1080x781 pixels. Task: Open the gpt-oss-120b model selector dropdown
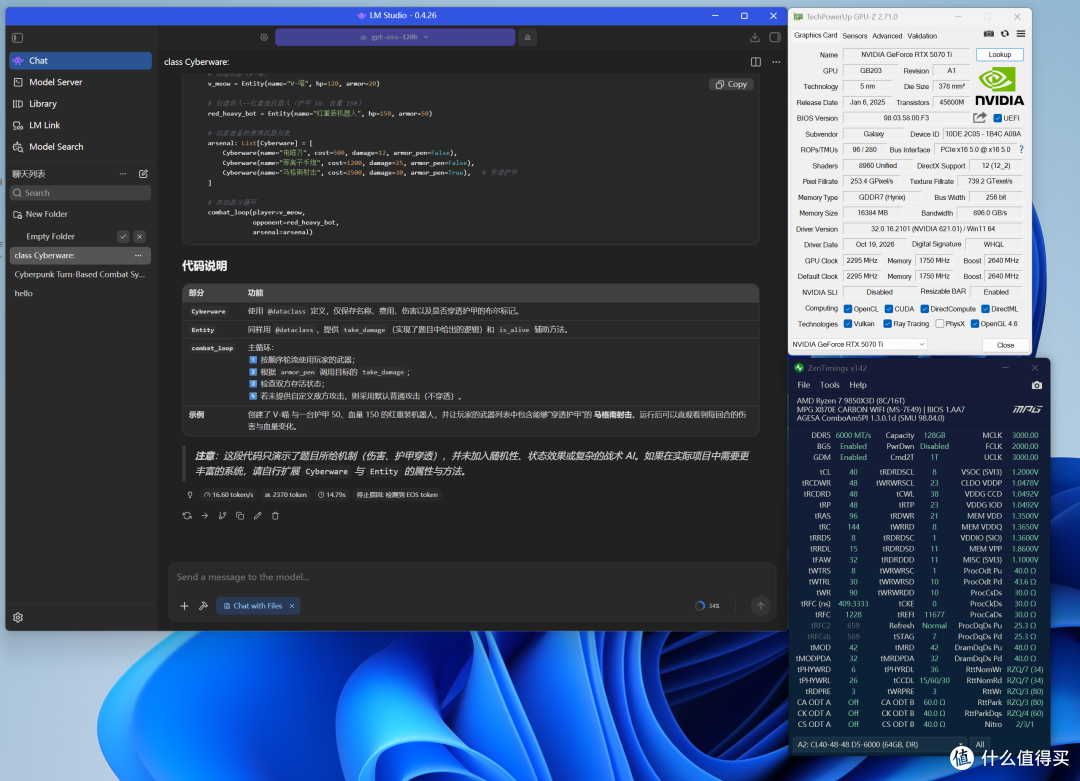pos(395,37)
